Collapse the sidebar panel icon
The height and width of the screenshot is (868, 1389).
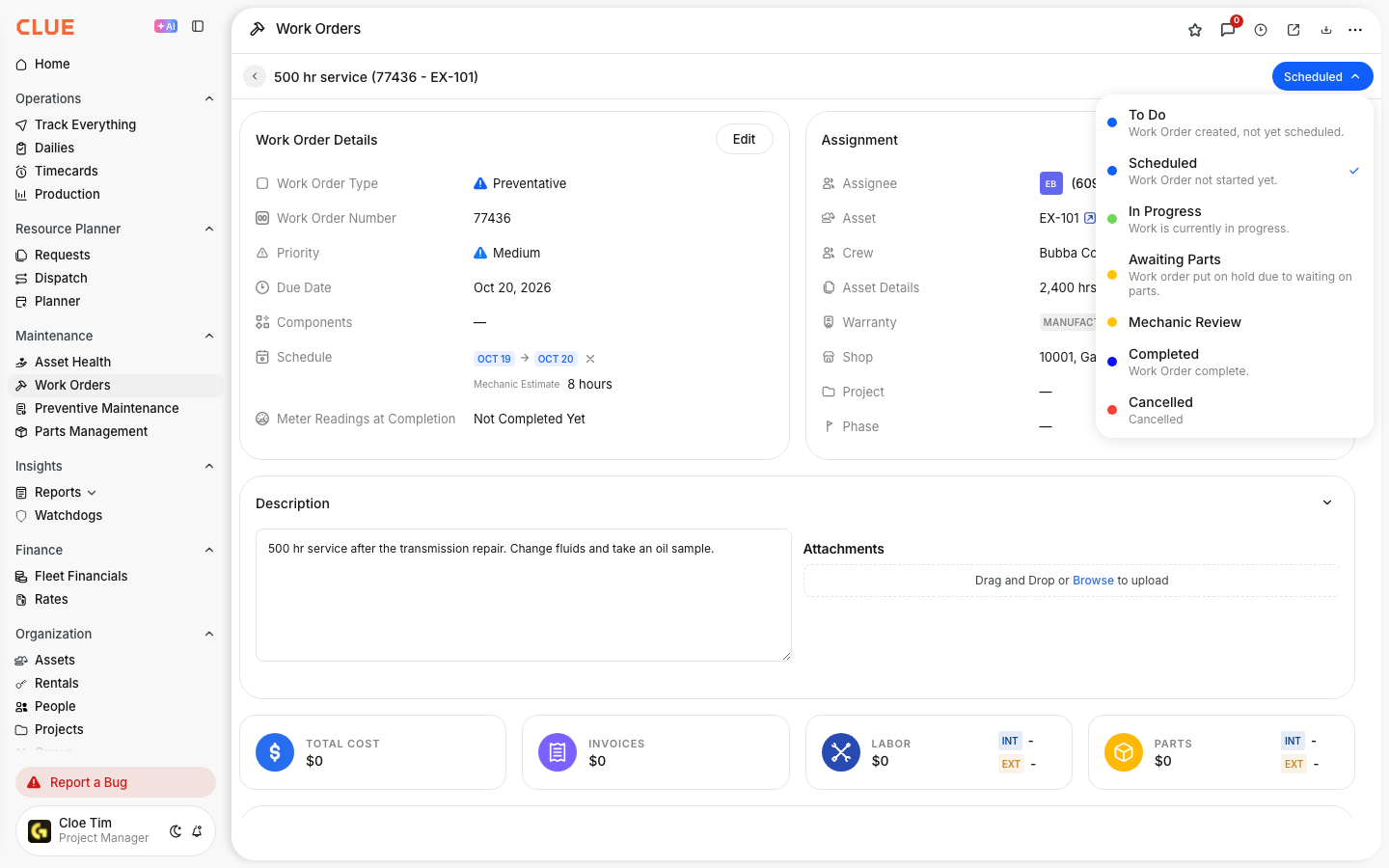[198, 26]
